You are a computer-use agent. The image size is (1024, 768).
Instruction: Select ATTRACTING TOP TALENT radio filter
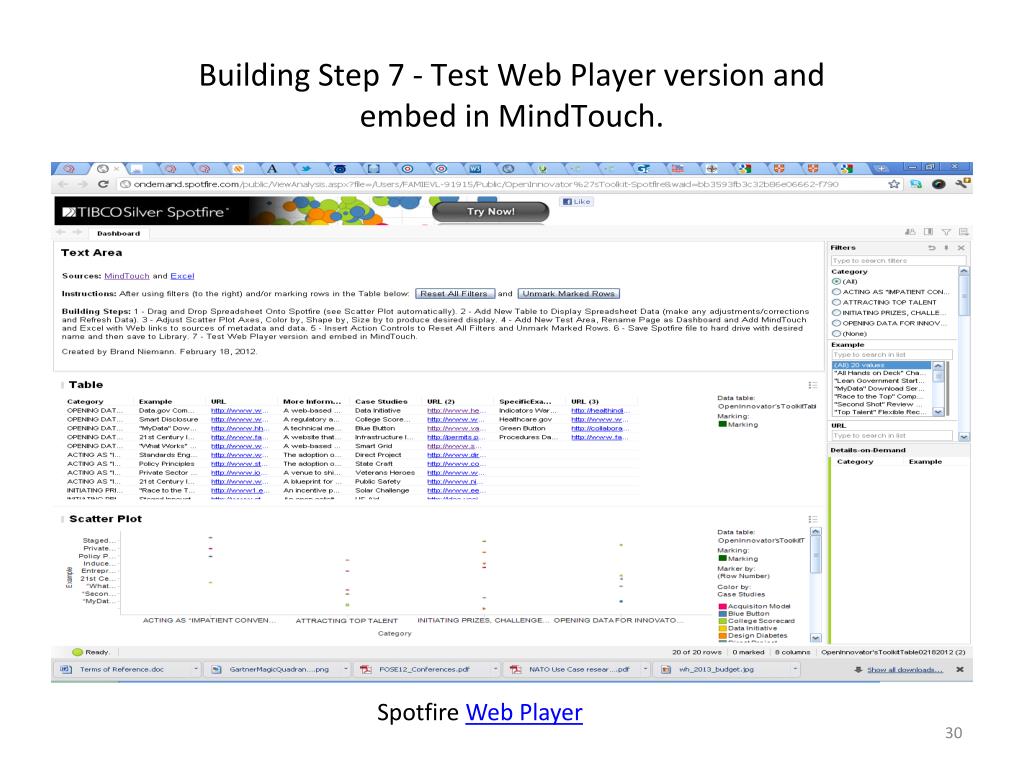[x=836, y=302]
